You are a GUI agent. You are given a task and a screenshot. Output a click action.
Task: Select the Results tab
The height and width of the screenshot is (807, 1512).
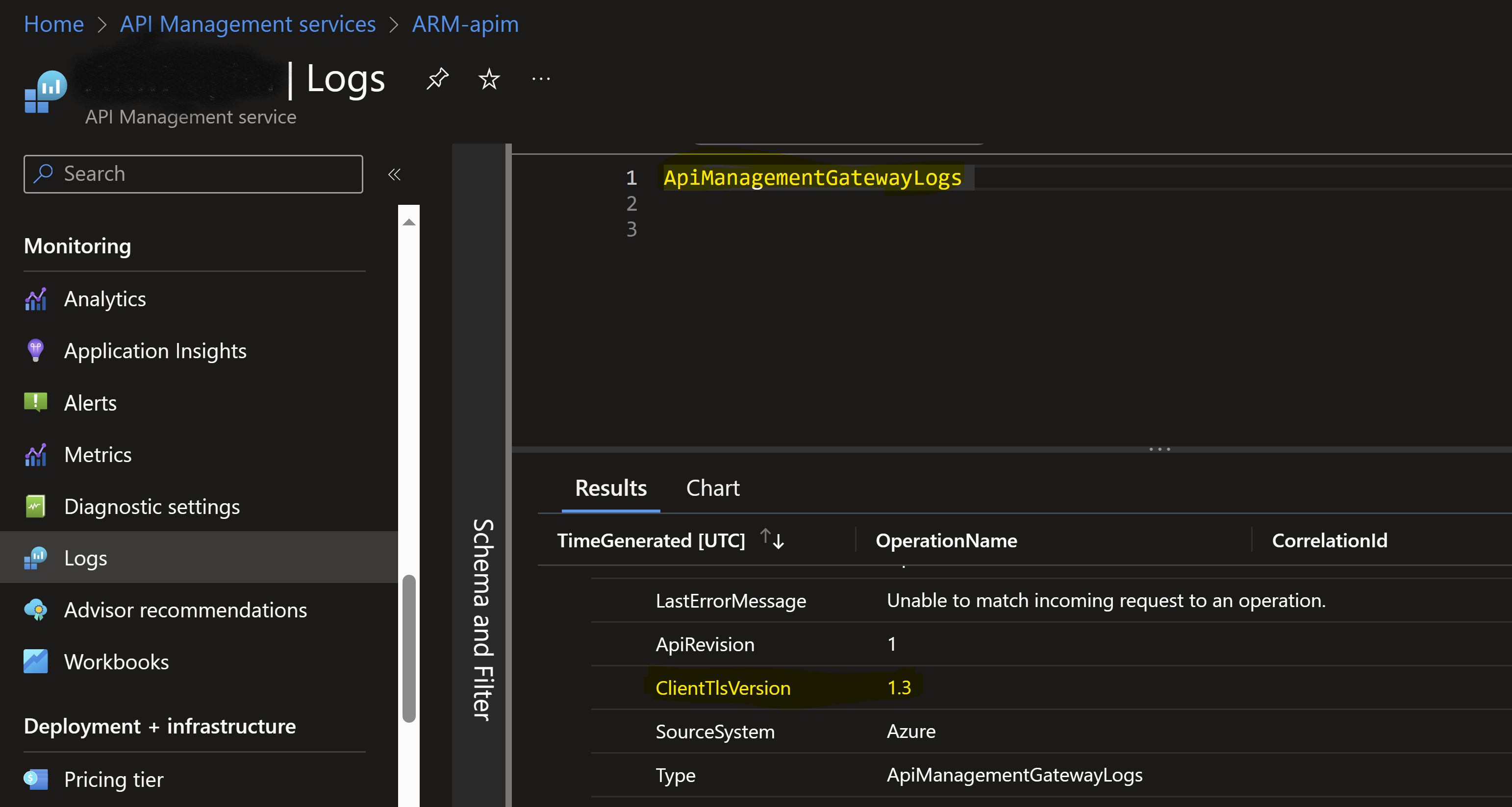(610, 488)
